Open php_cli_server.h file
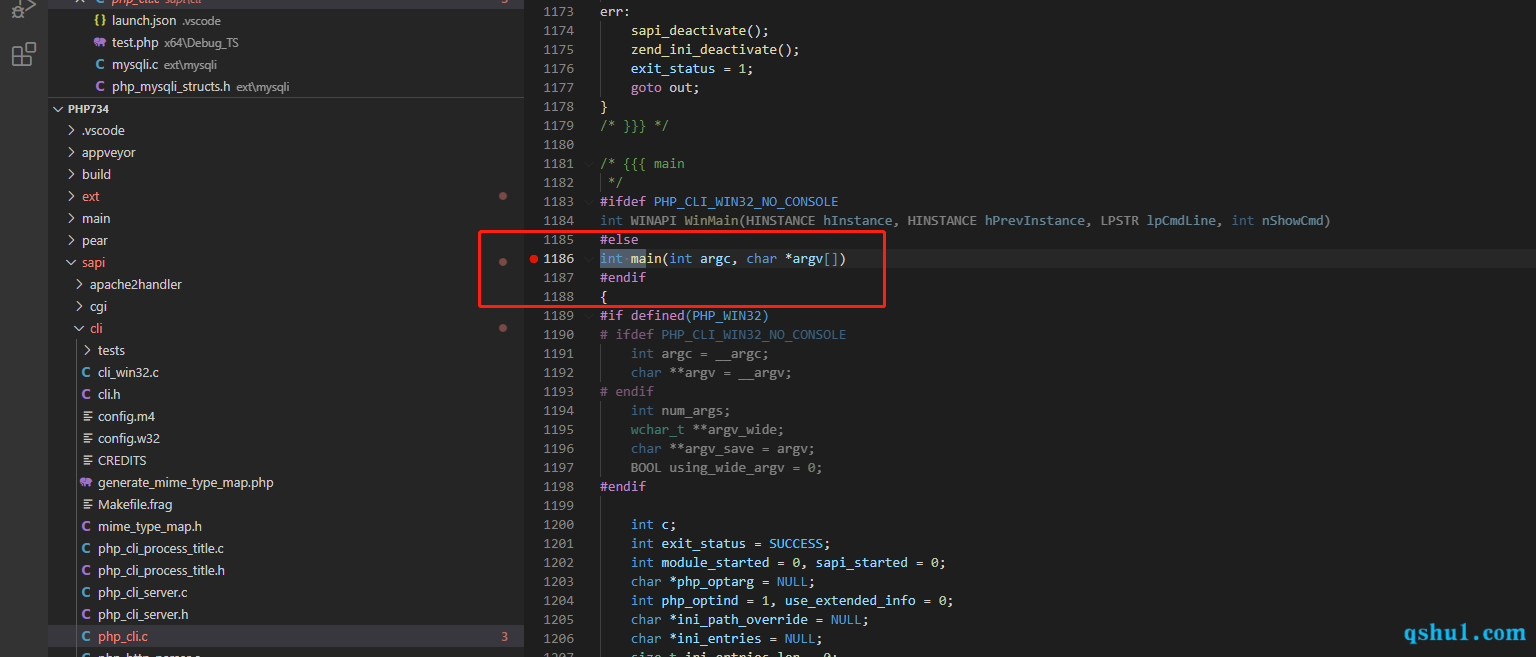1536x657 pixels. 143,614
